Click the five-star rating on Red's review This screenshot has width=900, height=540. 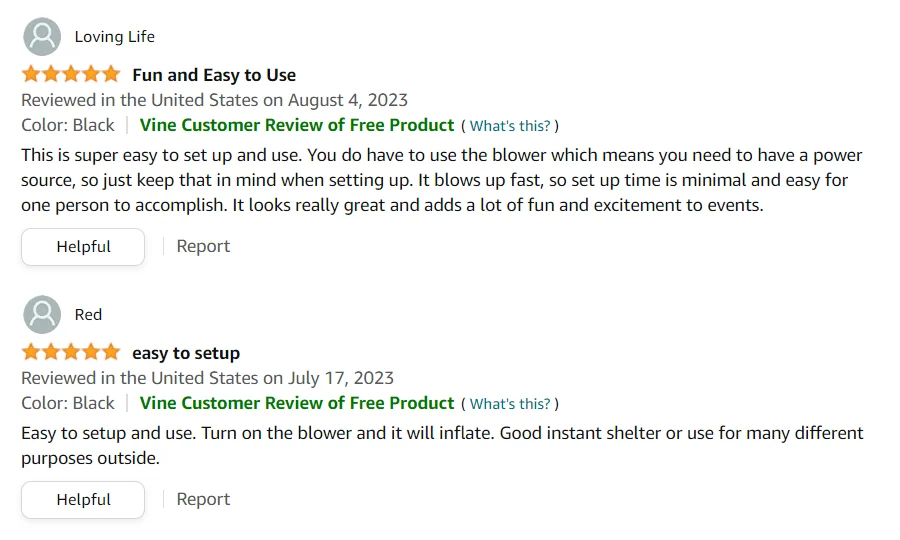tap(70, 353)
